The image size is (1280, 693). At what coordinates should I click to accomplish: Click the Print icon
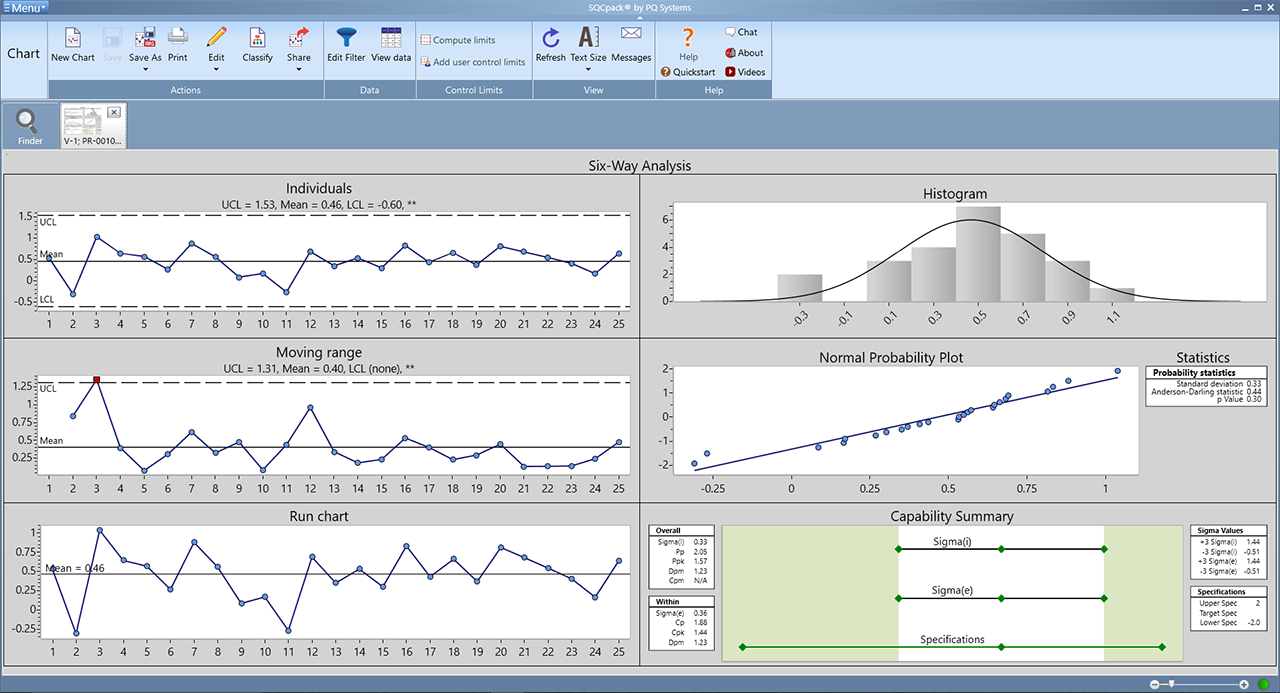click(178, 39)
